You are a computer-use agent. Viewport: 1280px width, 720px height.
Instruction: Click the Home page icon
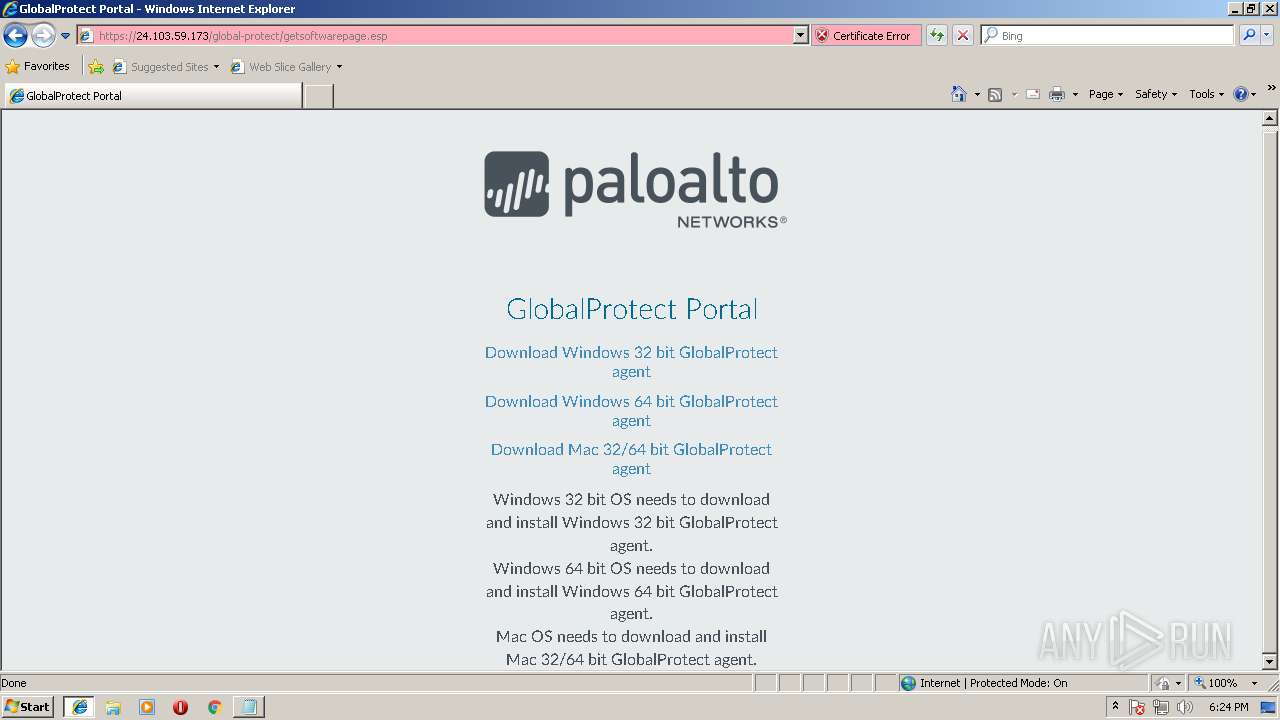[959, 94]
